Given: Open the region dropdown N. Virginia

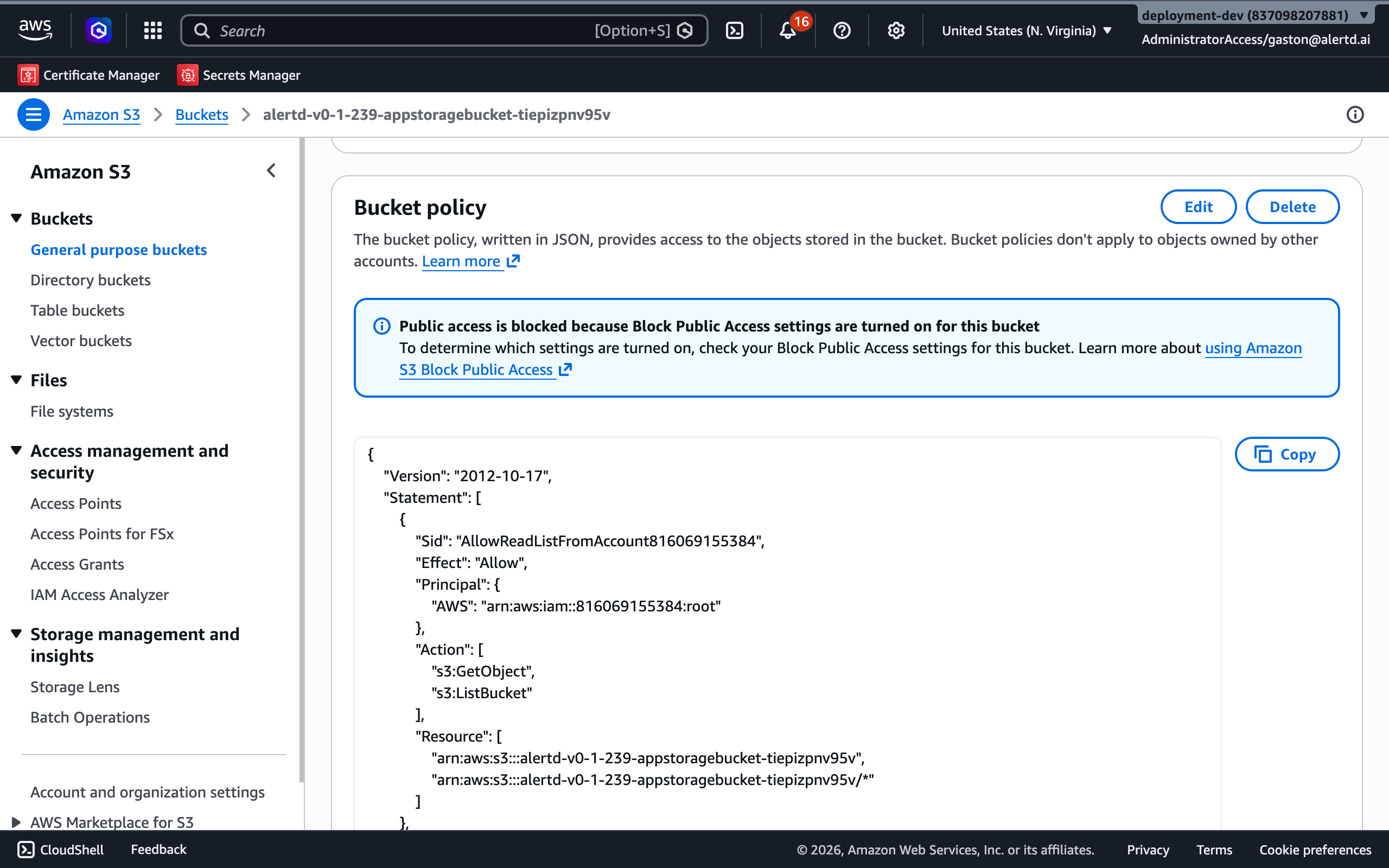Looking at the screenshot, I should 1026,30.
